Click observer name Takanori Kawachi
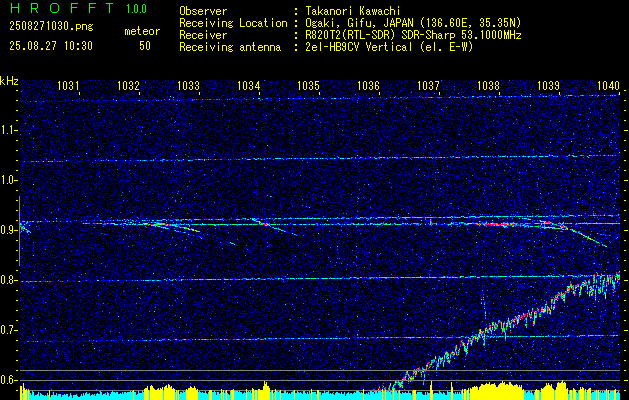This screenshot has width=629, height=400. coord(353,11)
